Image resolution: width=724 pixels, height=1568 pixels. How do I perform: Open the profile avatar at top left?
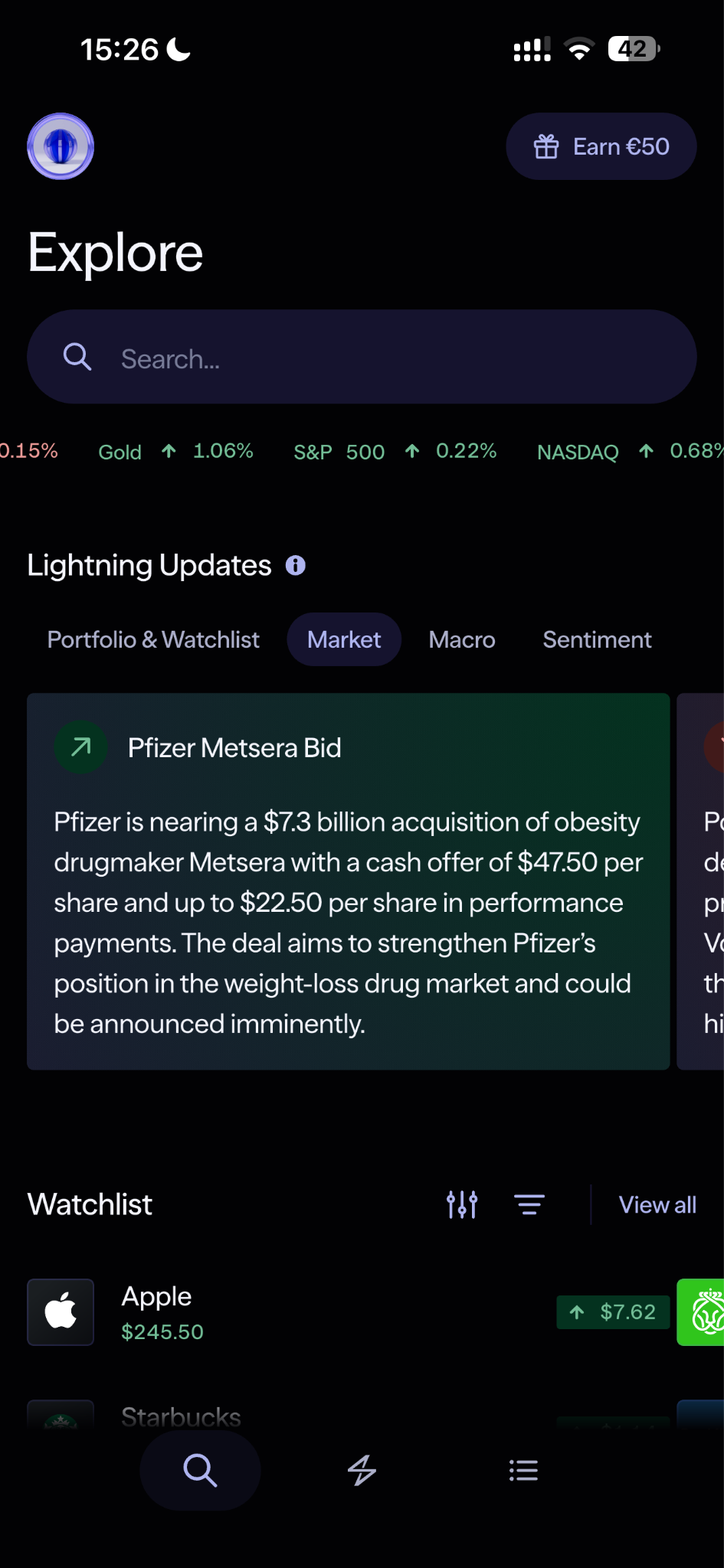[x=60, y=146]
